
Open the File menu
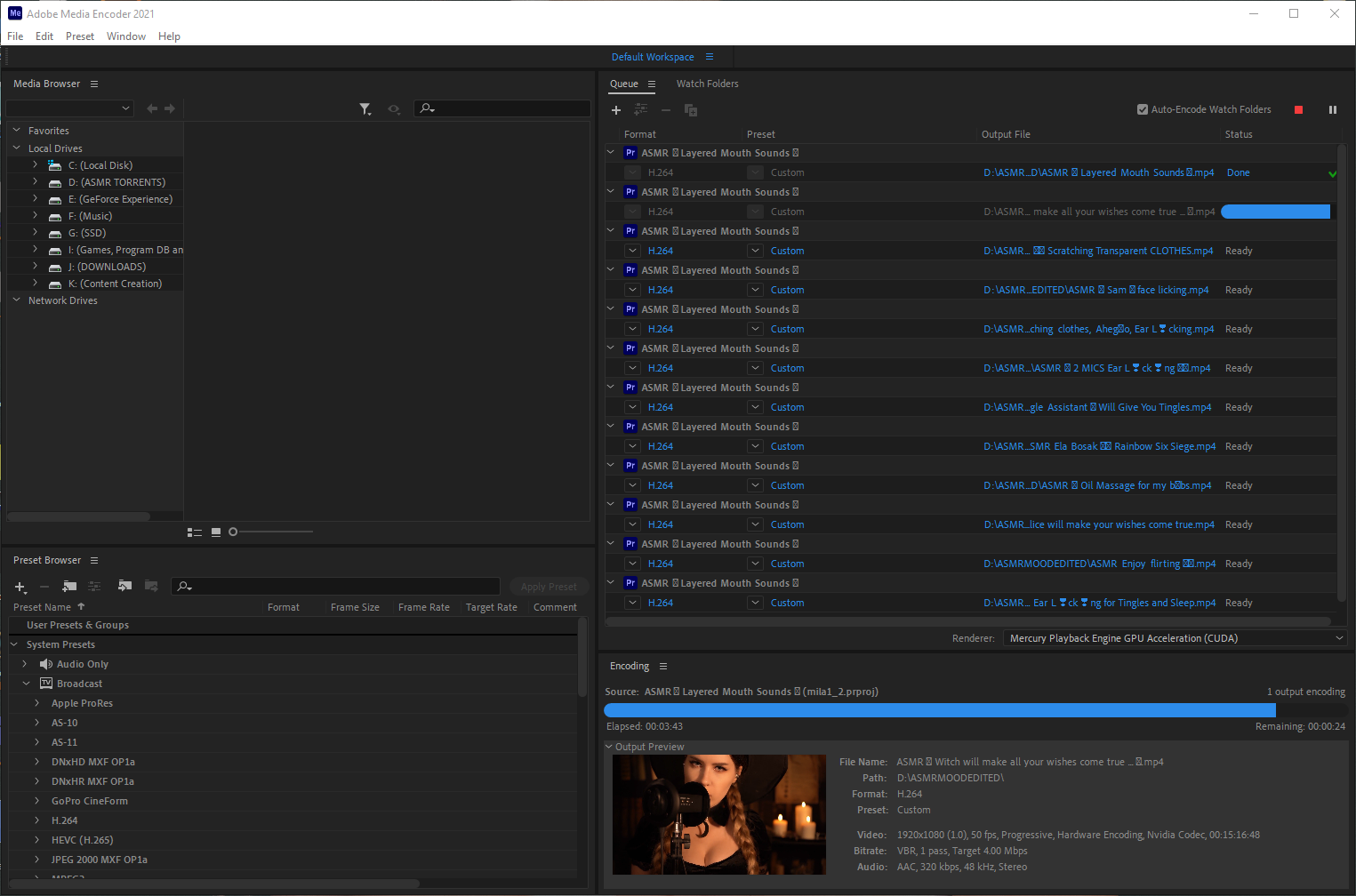point(15,36)
